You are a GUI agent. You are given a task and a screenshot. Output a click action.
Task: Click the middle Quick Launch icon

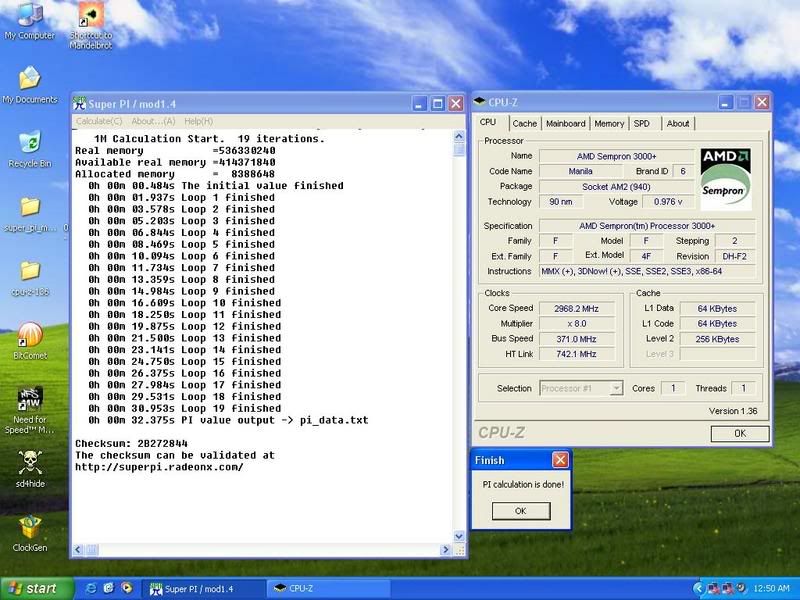pos(109,588)
